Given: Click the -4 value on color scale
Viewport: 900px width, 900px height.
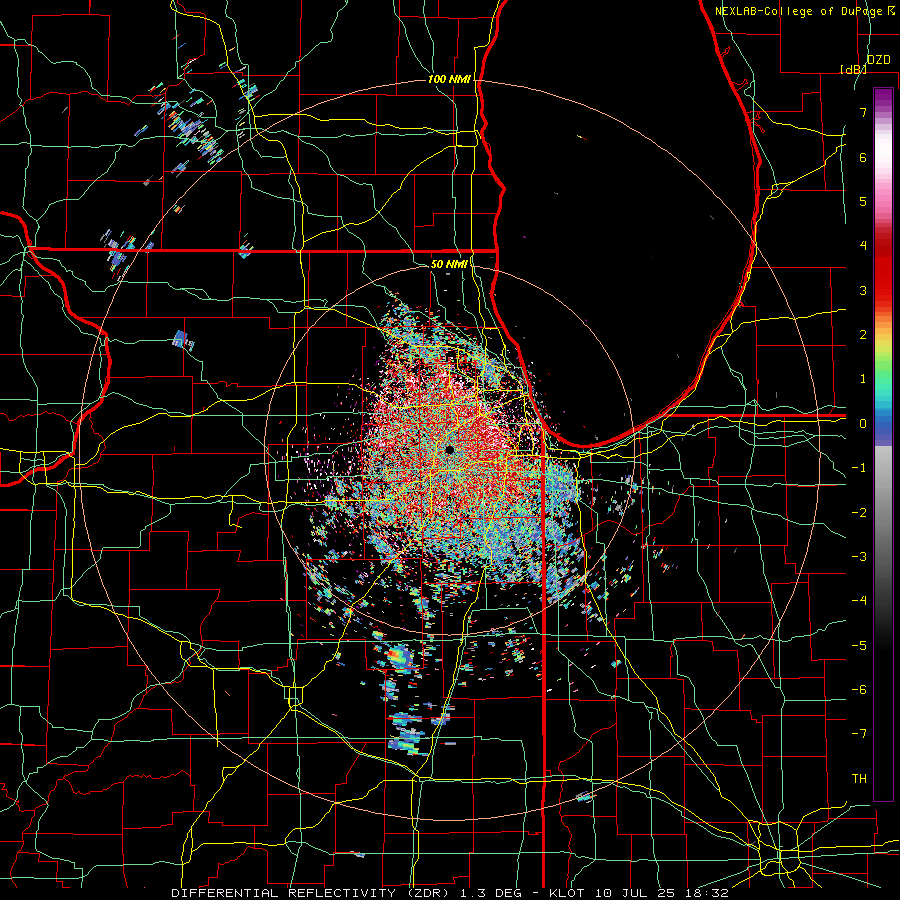Looking at the screenshot, I should point(859,601).
